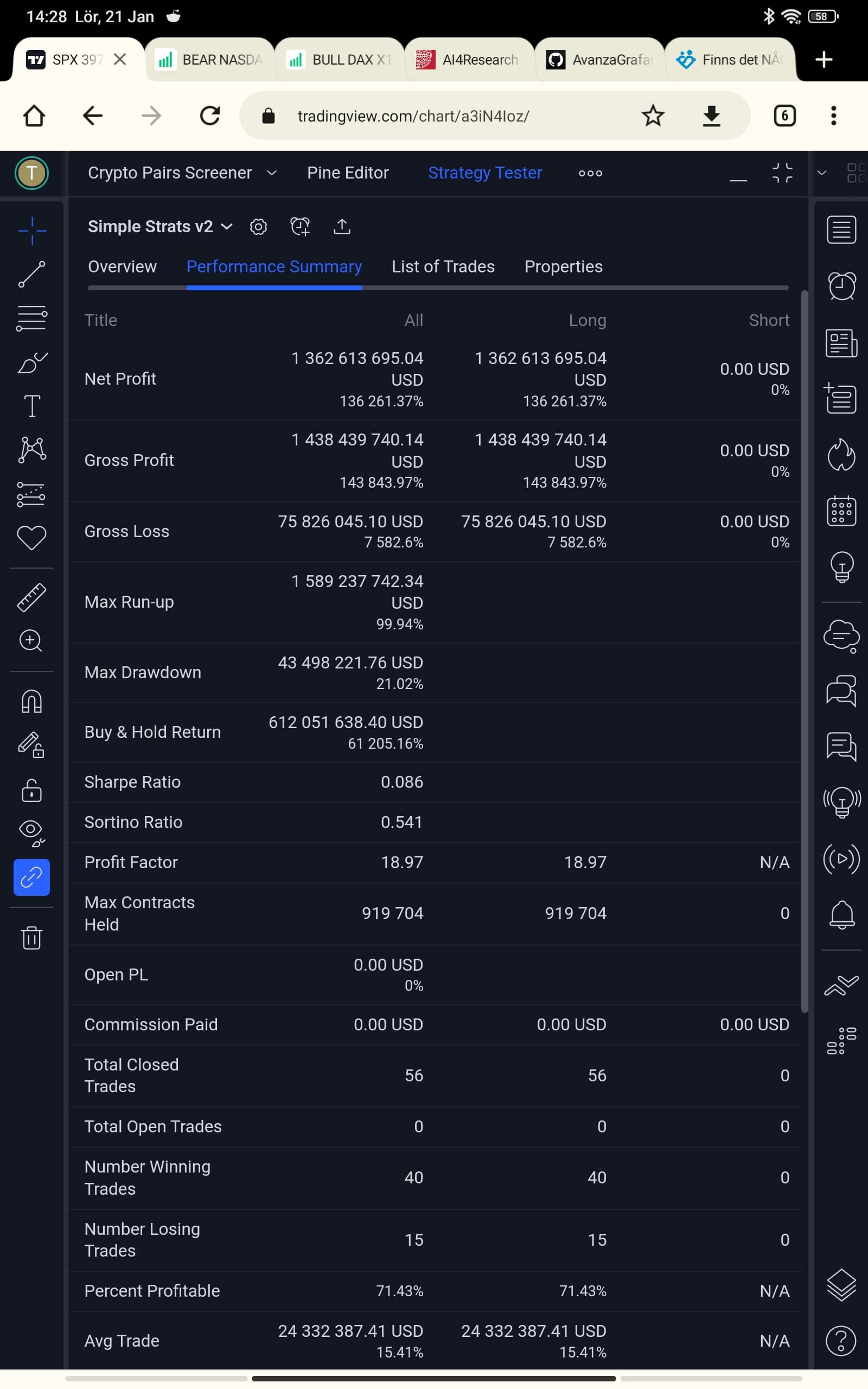The height and width of the screenshot is (1389, 868).
Task: Toggle magnet mode on the toolbar
Action: (x=31, y=702)
